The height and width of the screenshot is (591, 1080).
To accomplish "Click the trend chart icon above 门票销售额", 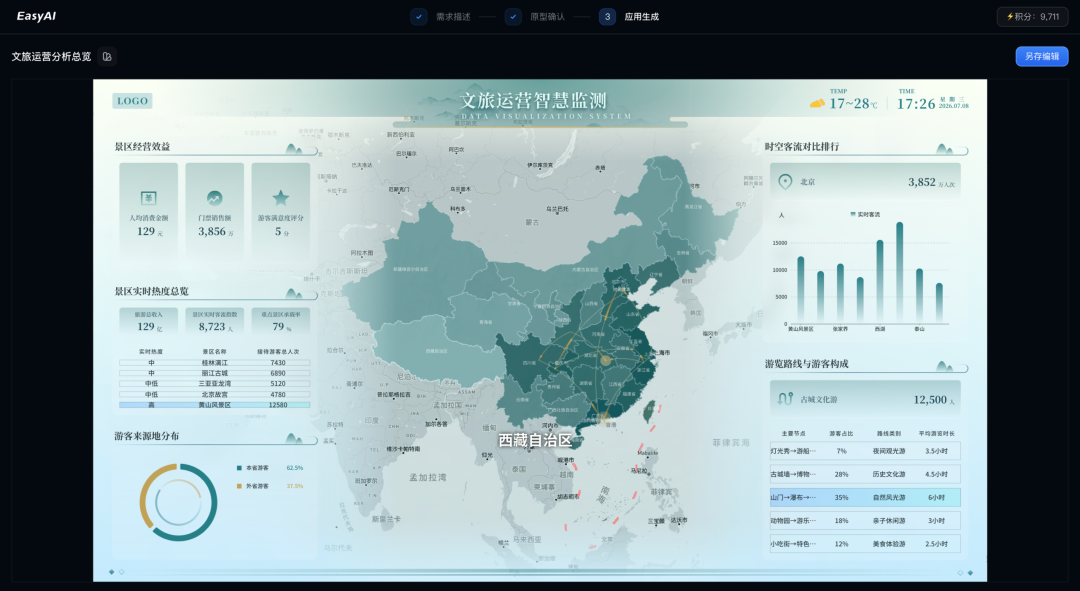I will point(215,198).
